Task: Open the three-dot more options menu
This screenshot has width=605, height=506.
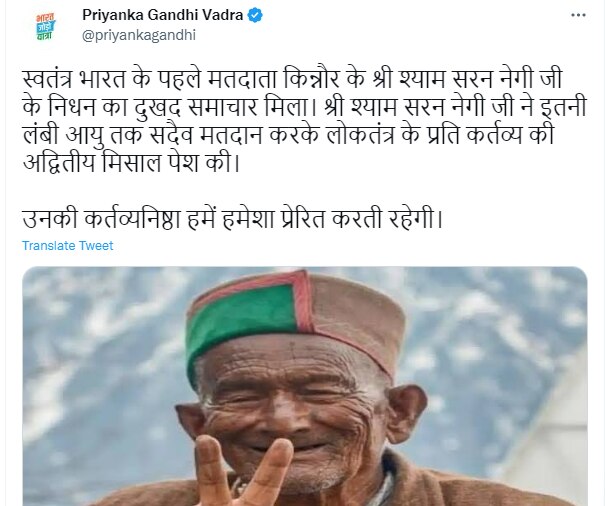Action: point(578,15)
